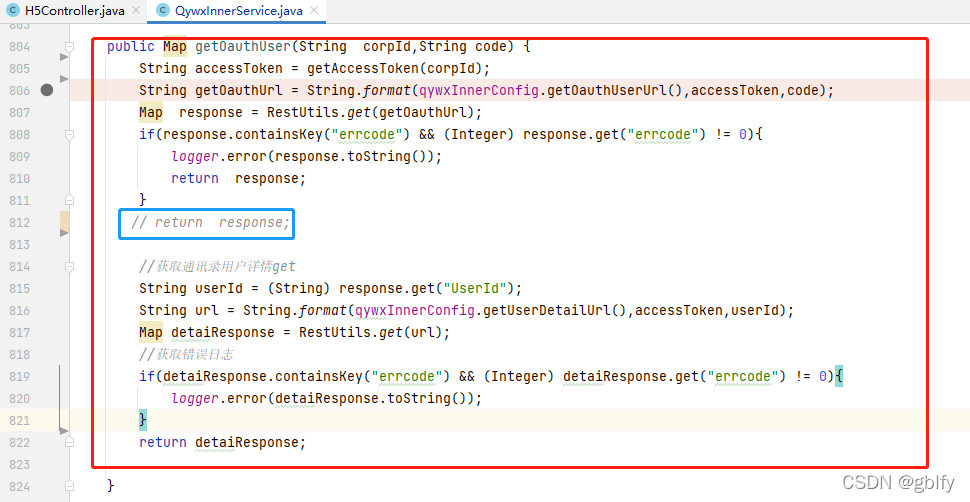
Task: Click the comment 获取通讯录用户详情get
Action: [x=217, y=266]
